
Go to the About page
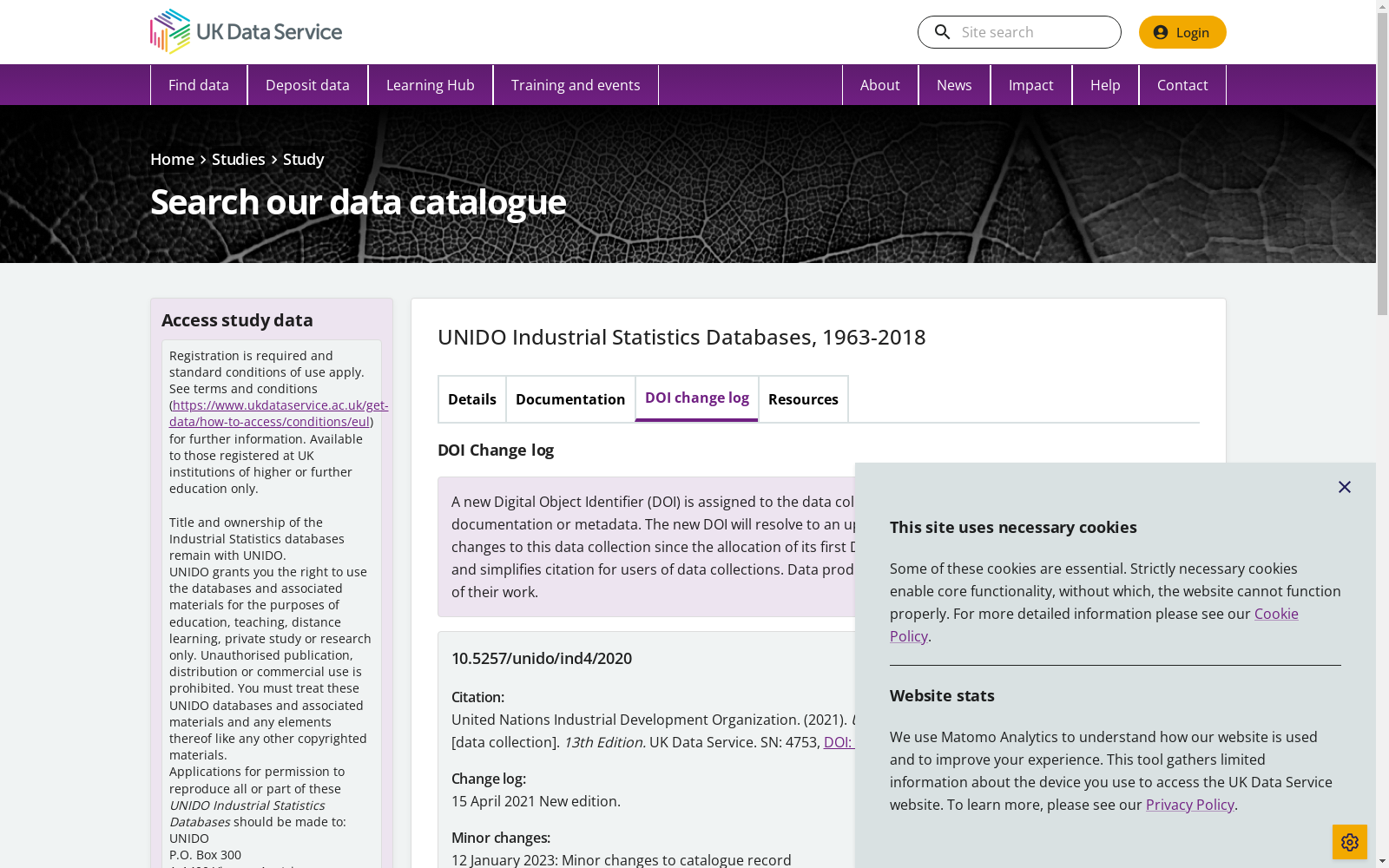[880, 85]
